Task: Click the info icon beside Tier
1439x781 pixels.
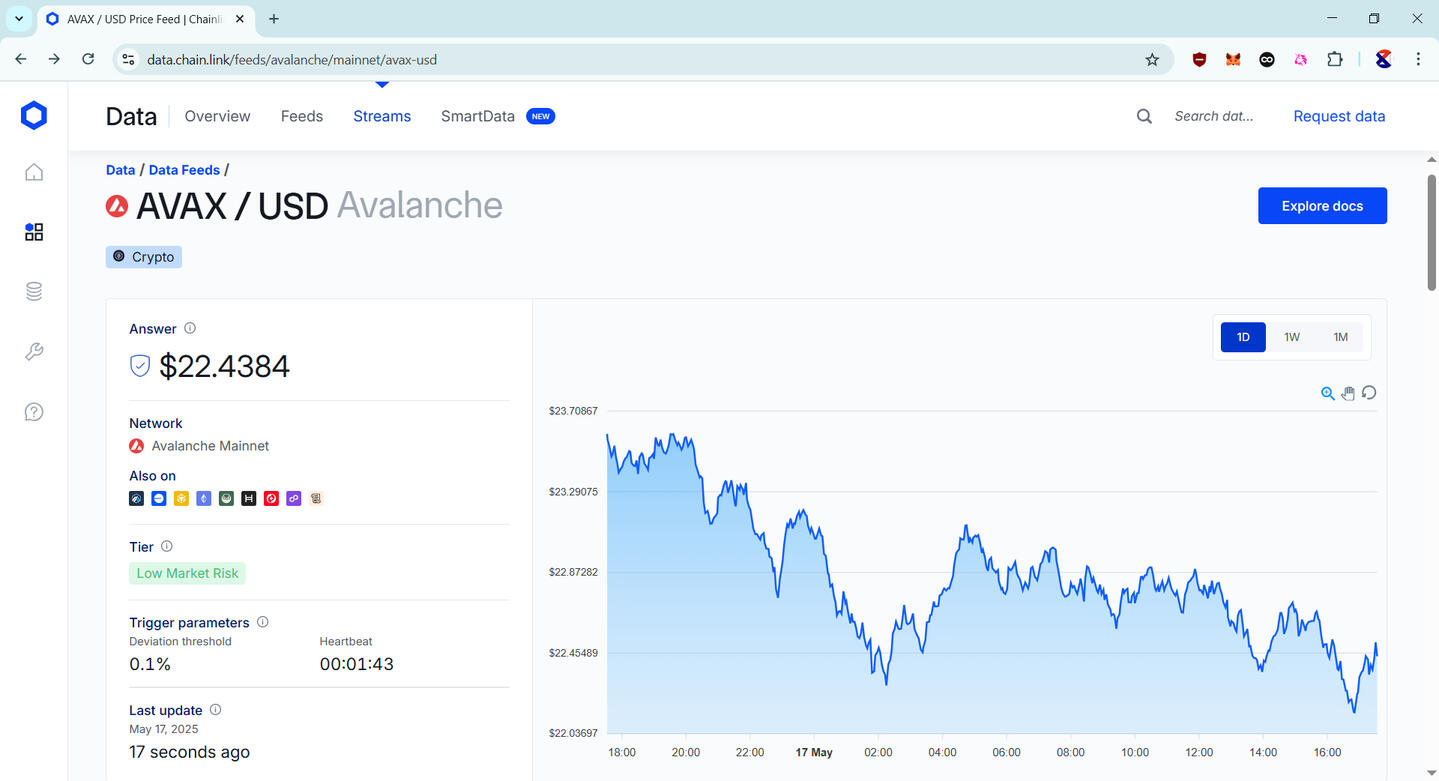Action: (x=167, y=546)
